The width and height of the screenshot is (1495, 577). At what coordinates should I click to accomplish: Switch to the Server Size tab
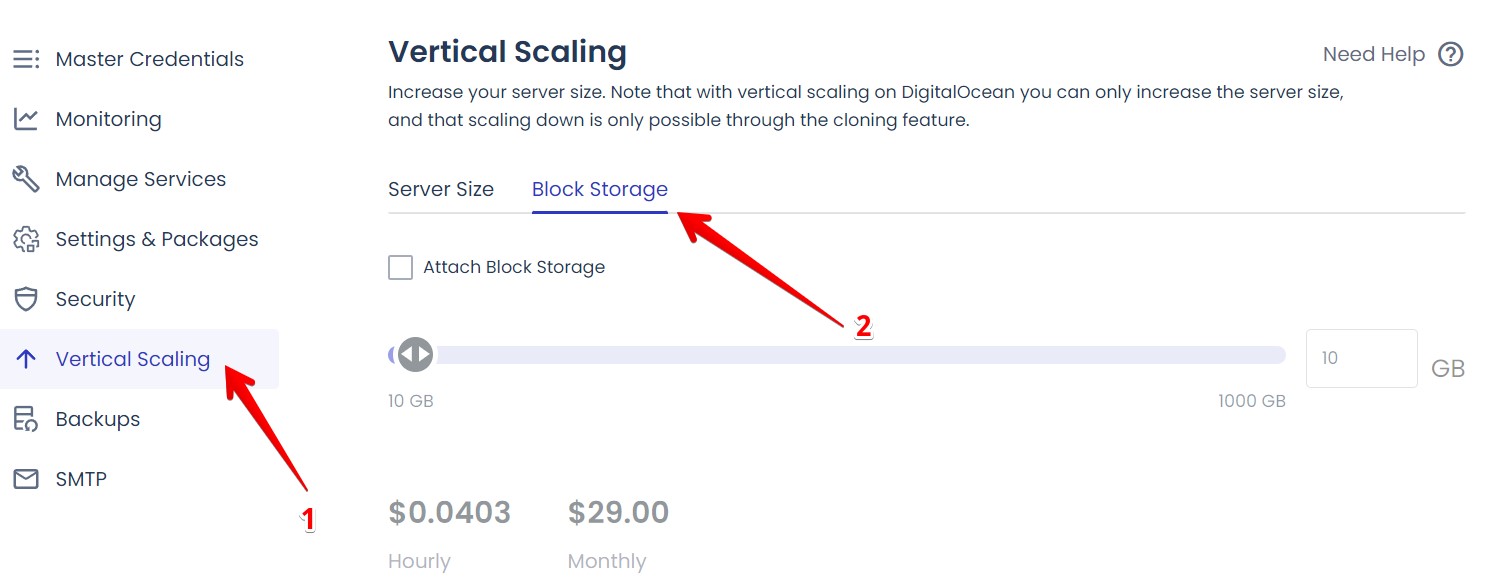click(x=441, y=188)
